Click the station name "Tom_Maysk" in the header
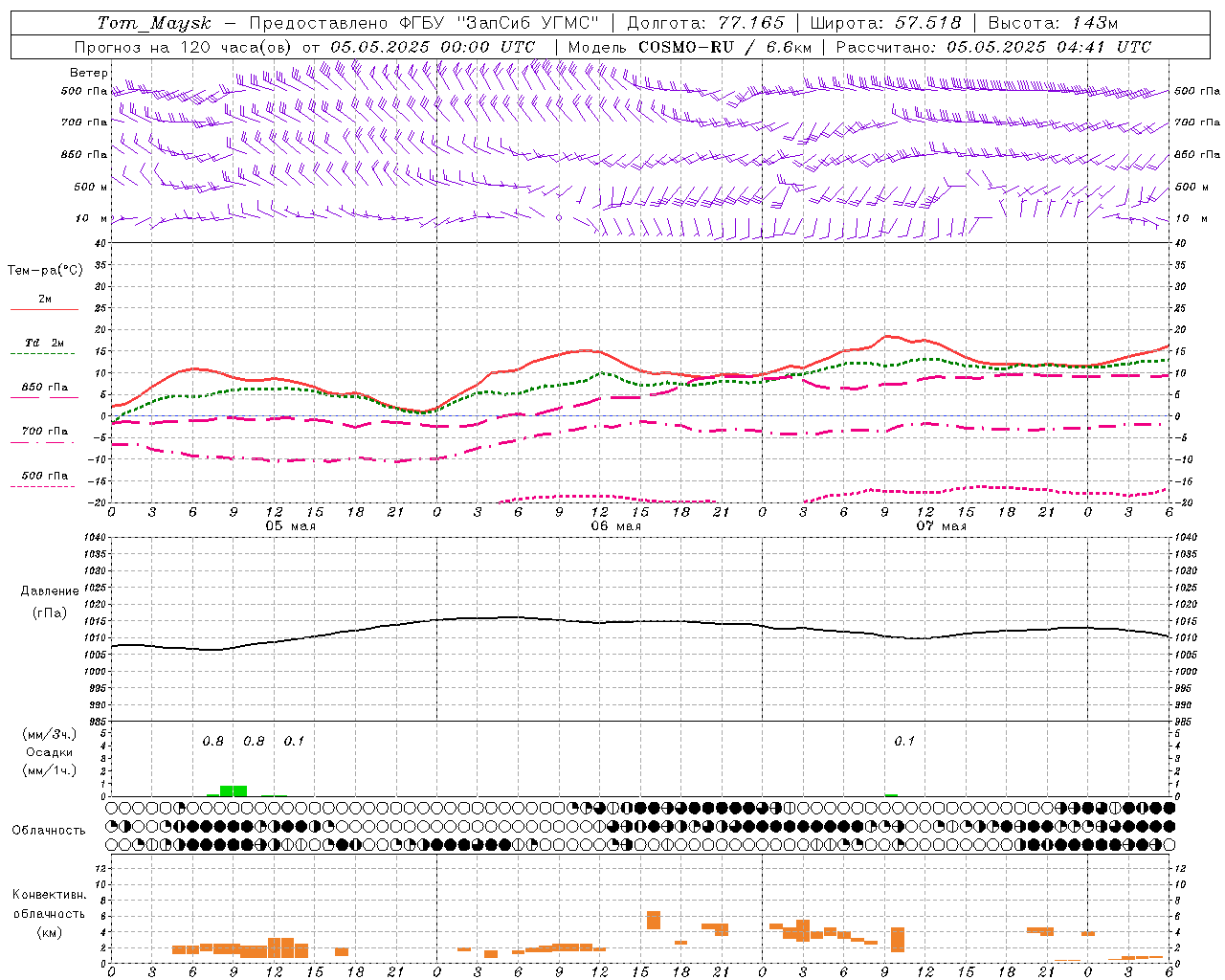The width and height of the screenshot is (1225, 980). tap(154, 23)
